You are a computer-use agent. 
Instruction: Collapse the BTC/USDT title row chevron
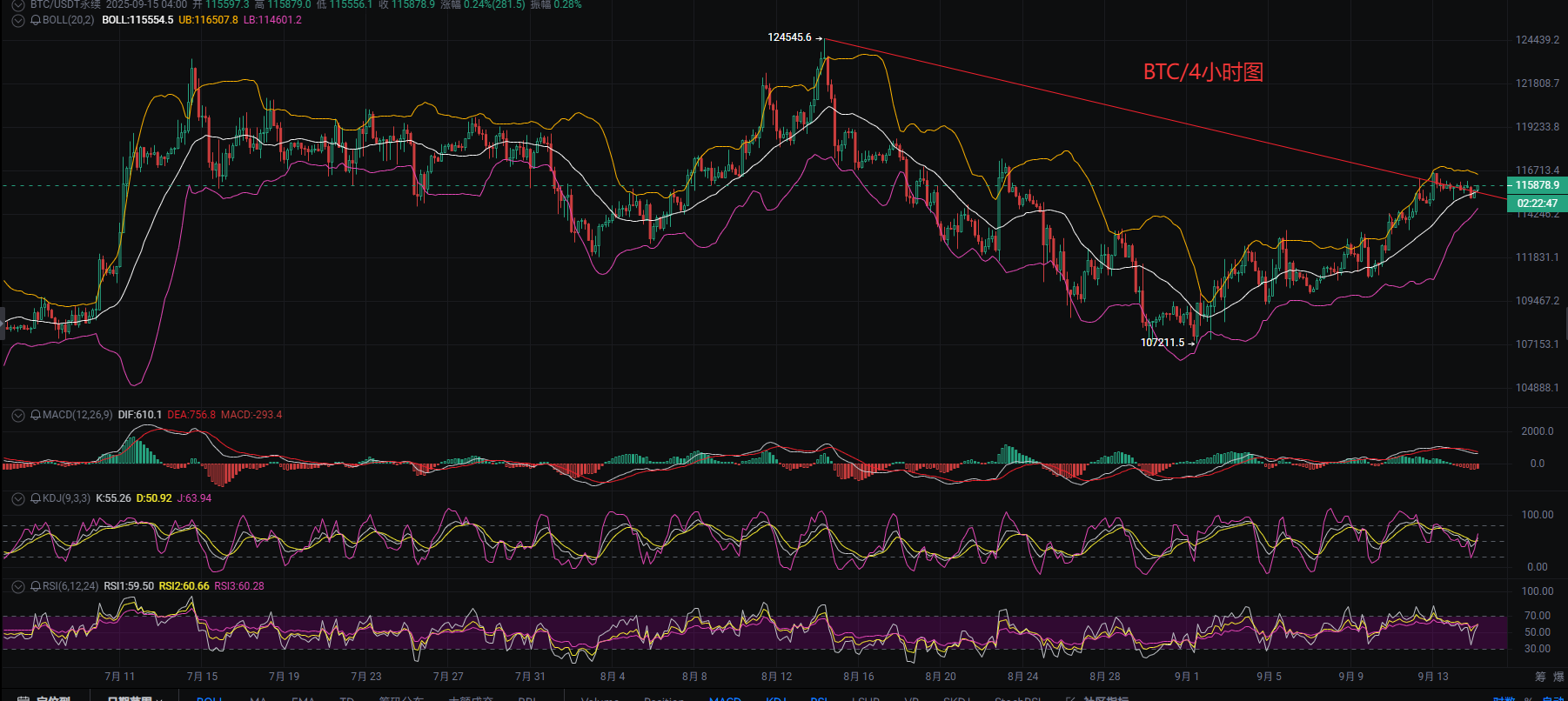[17, 4]
